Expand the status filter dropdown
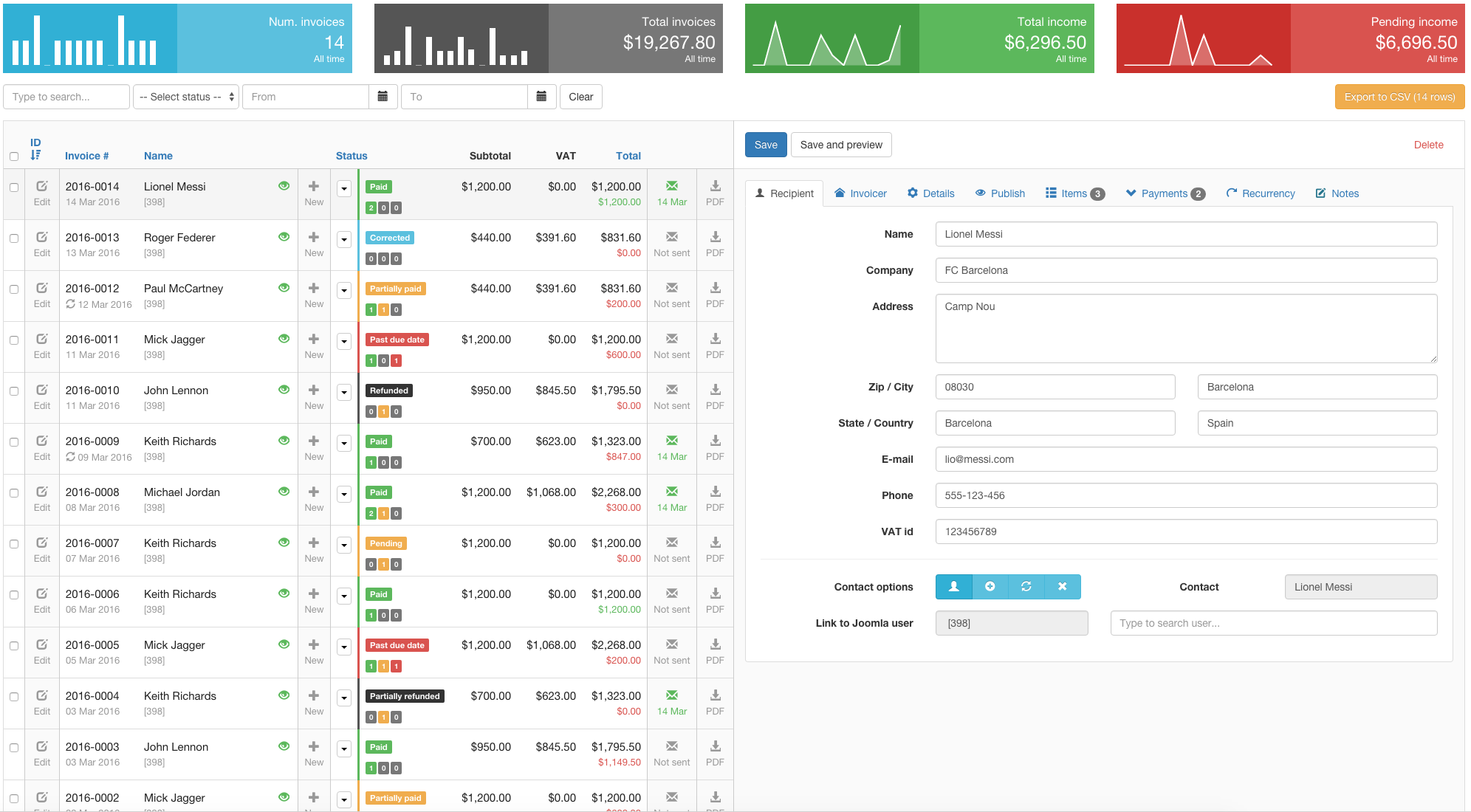1471x812 pixels. click(x=185, y=97)
